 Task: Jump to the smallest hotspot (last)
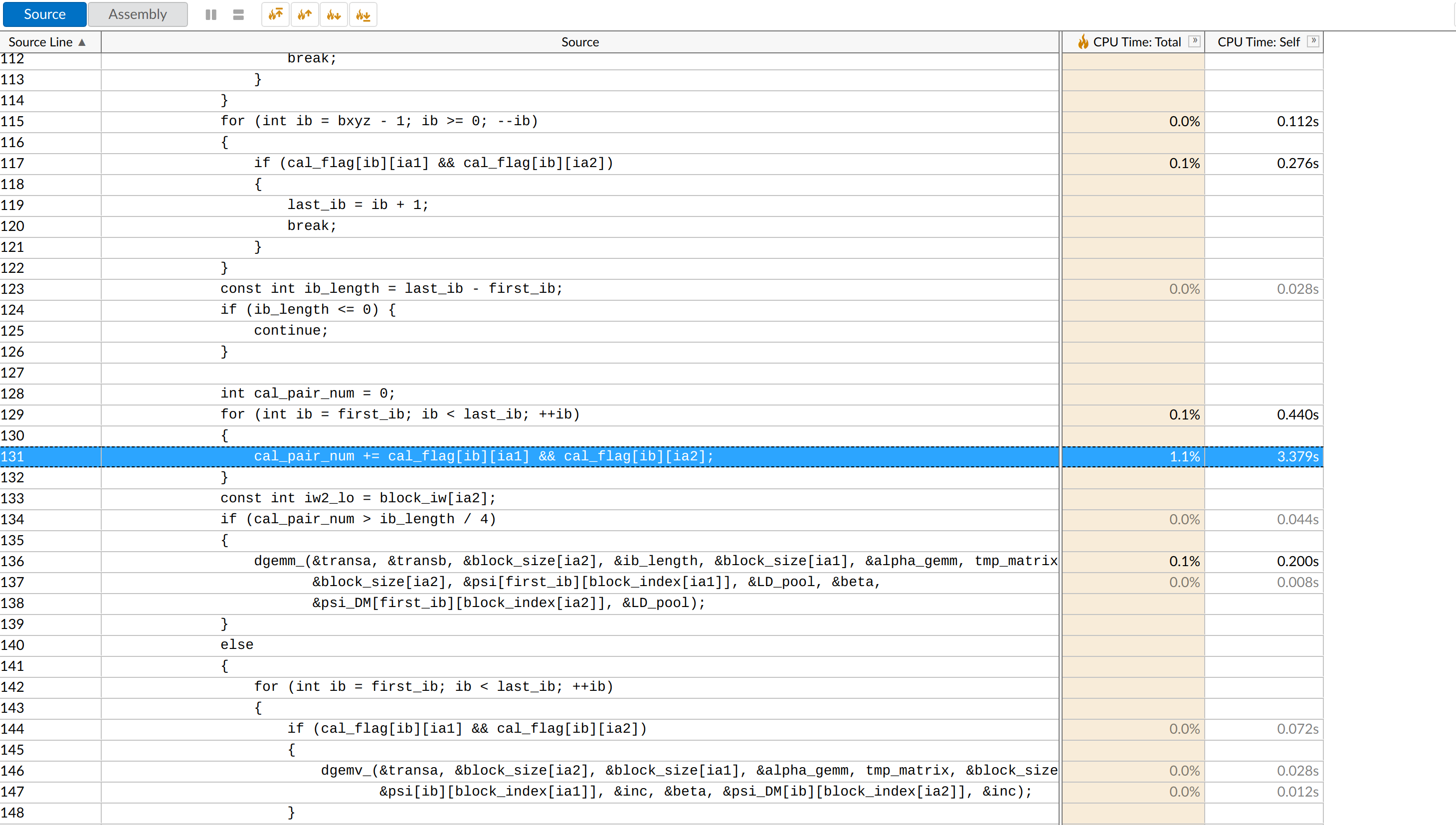[x=363, y=15]
